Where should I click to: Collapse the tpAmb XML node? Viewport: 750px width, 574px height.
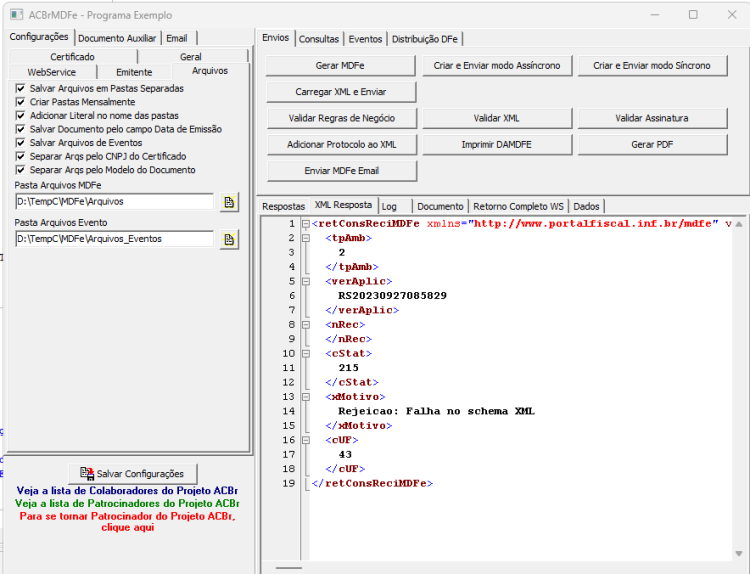[306, 238]
